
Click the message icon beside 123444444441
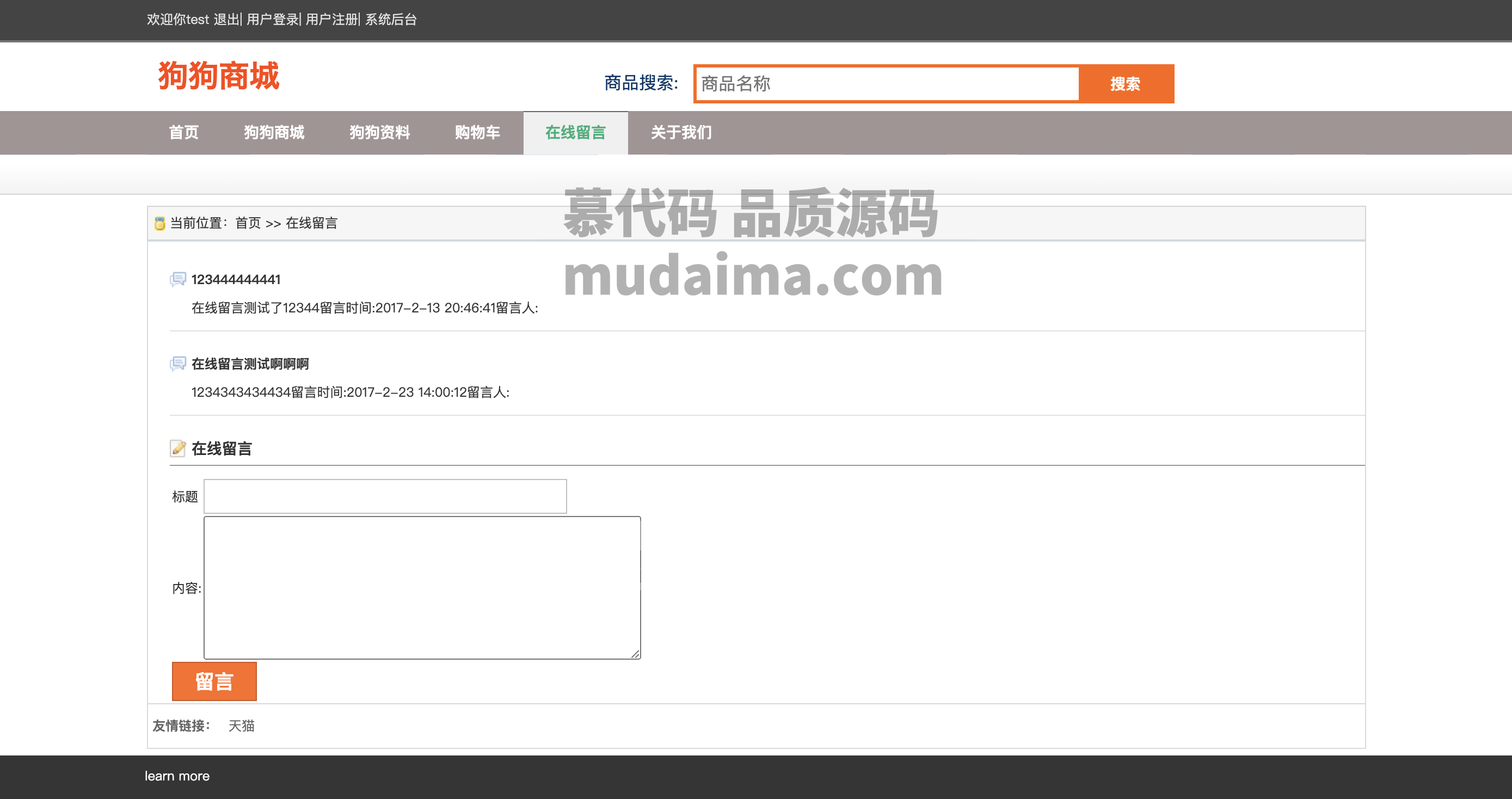coord(178,279)
